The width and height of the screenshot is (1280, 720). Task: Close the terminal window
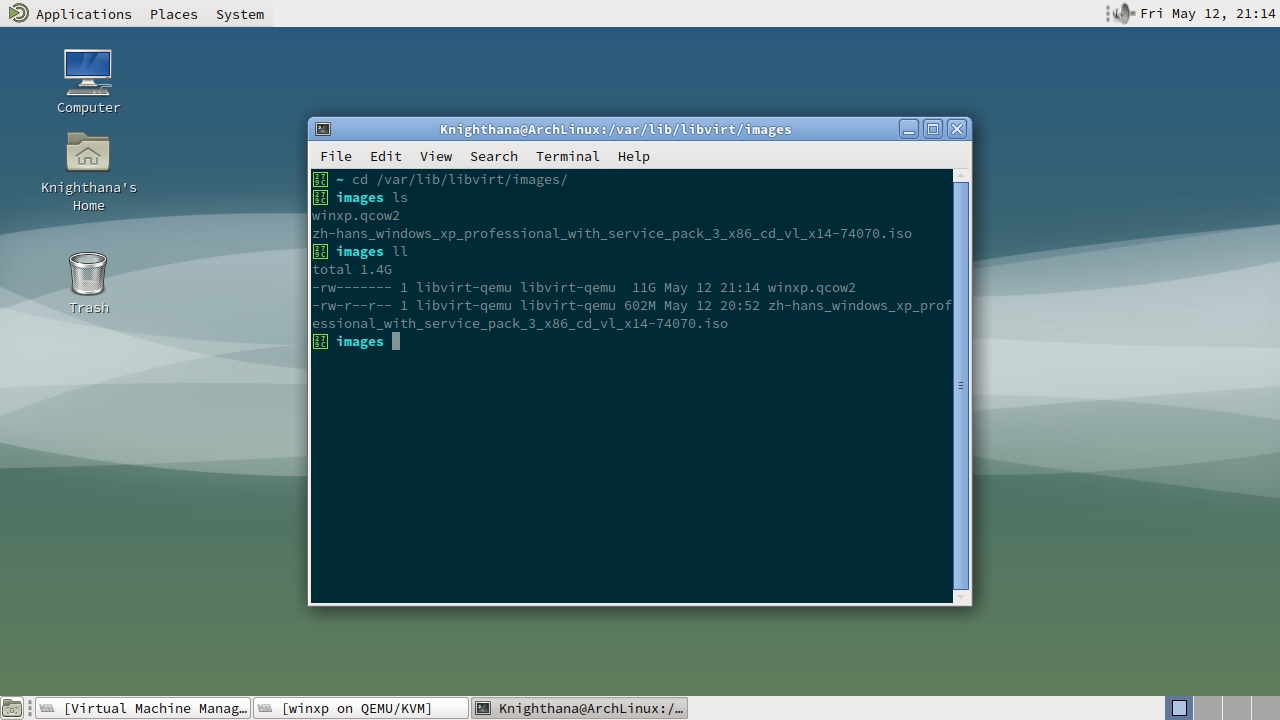(x=957, y=129)
